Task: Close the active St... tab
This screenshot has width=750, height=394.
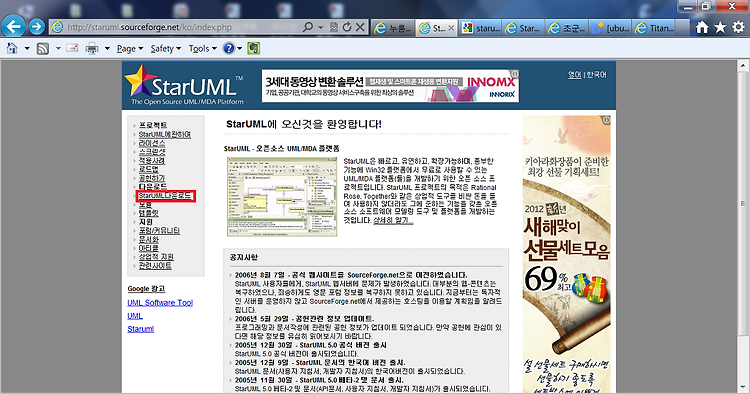Action: point(451,28)
